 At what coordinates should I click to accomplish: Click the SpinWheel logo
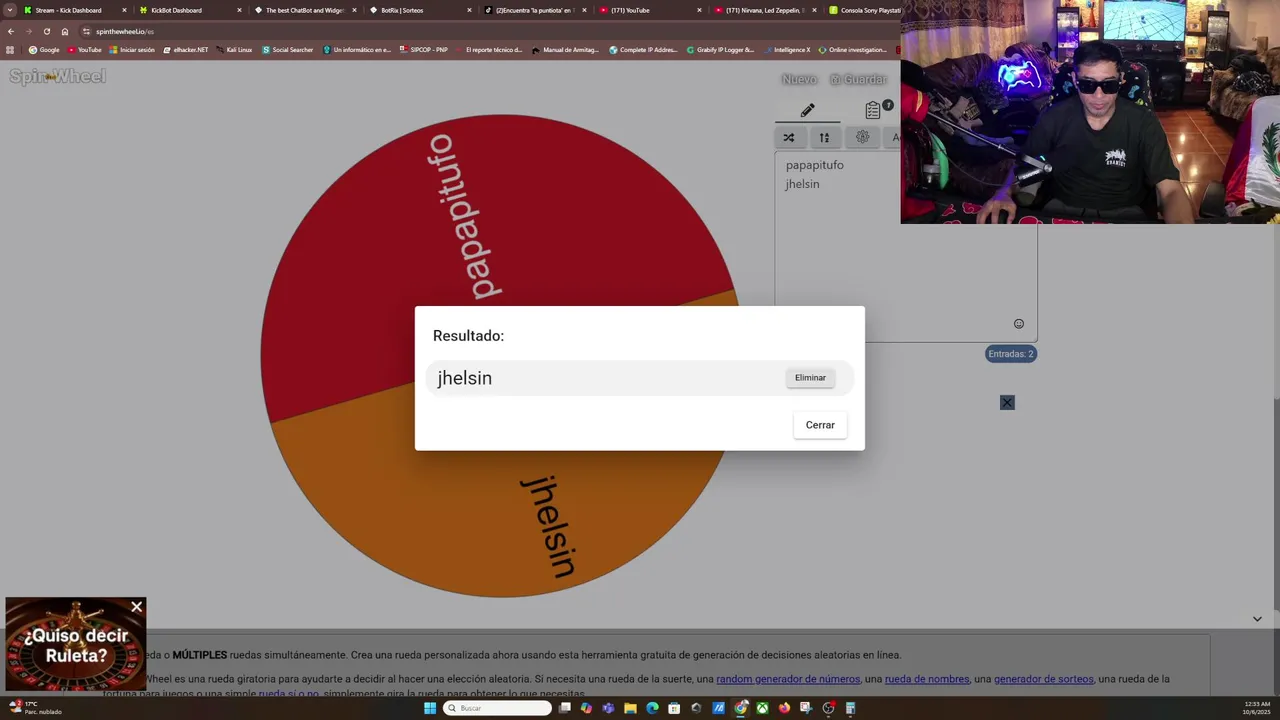(x=57, y=77)
